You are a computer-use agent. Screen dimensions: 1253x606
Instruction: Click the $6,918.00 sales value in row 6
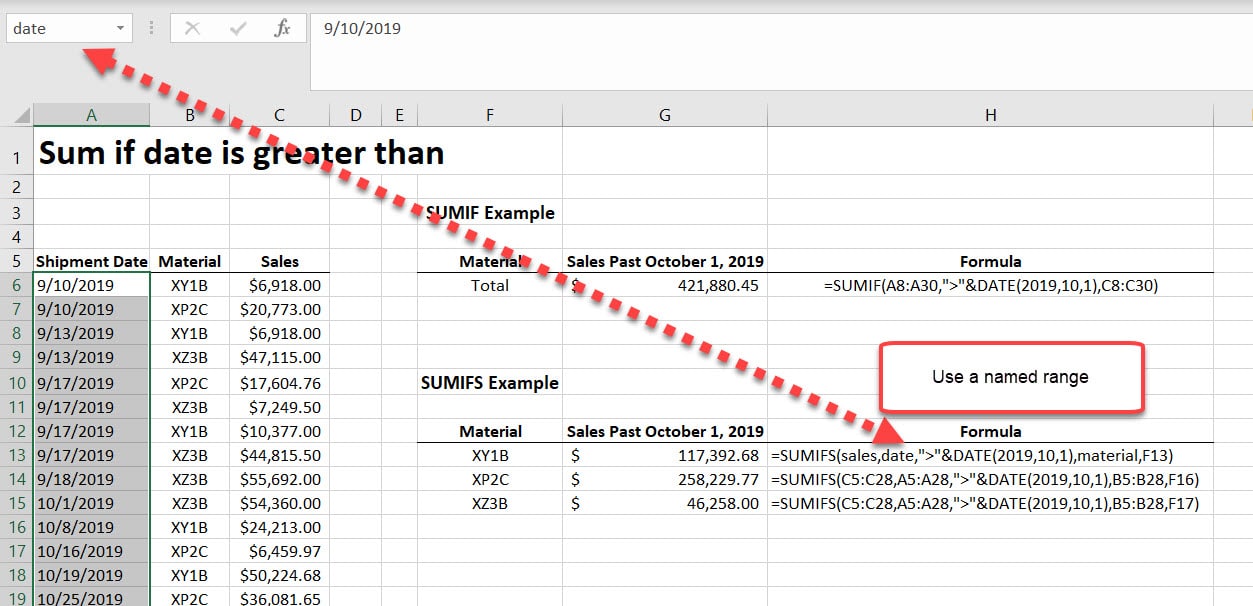280,285
